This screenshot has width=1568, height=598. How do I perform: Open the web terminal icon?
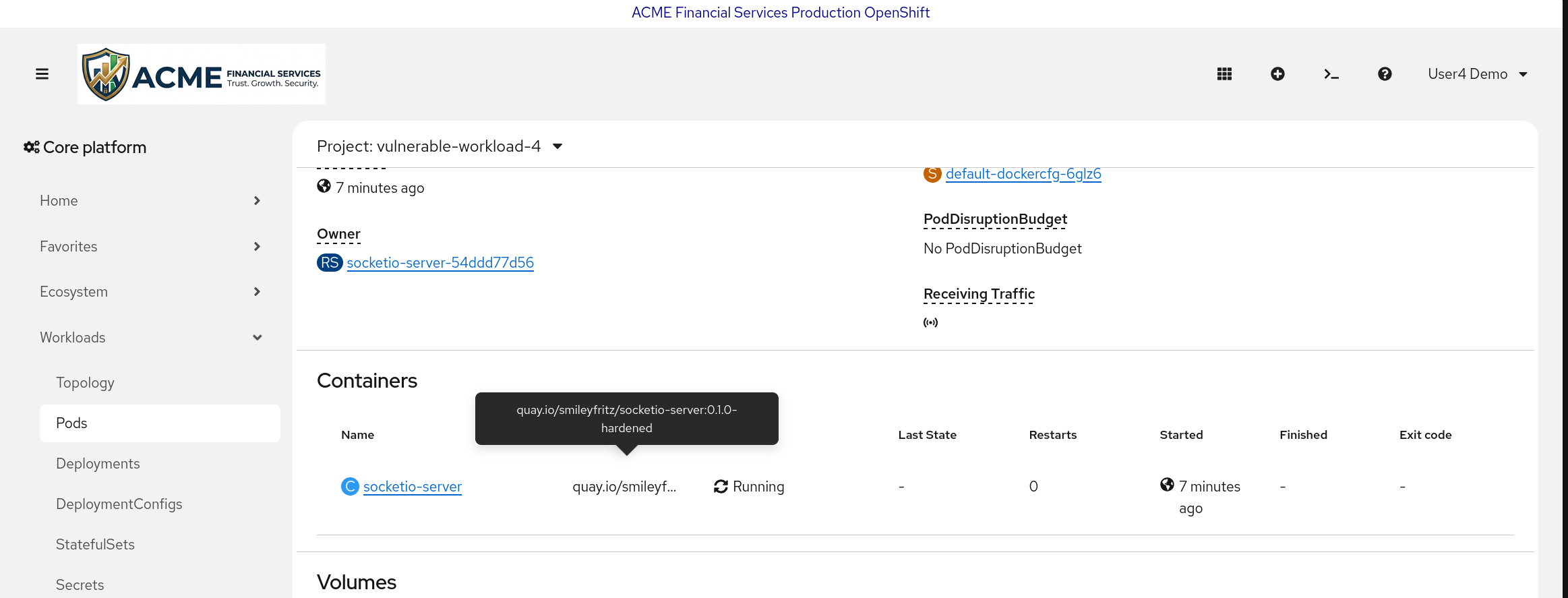tap(1331, 74)
